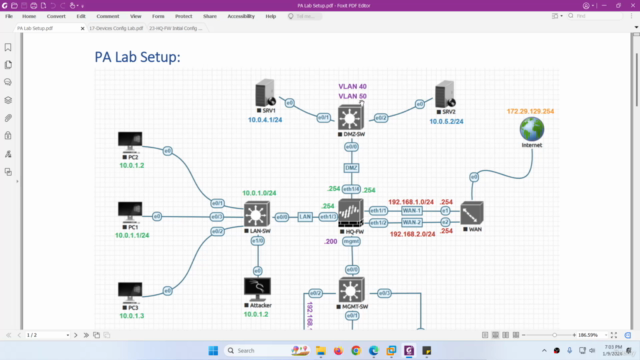Click the Open folder icon in quick access toolbar

point(14,6)
